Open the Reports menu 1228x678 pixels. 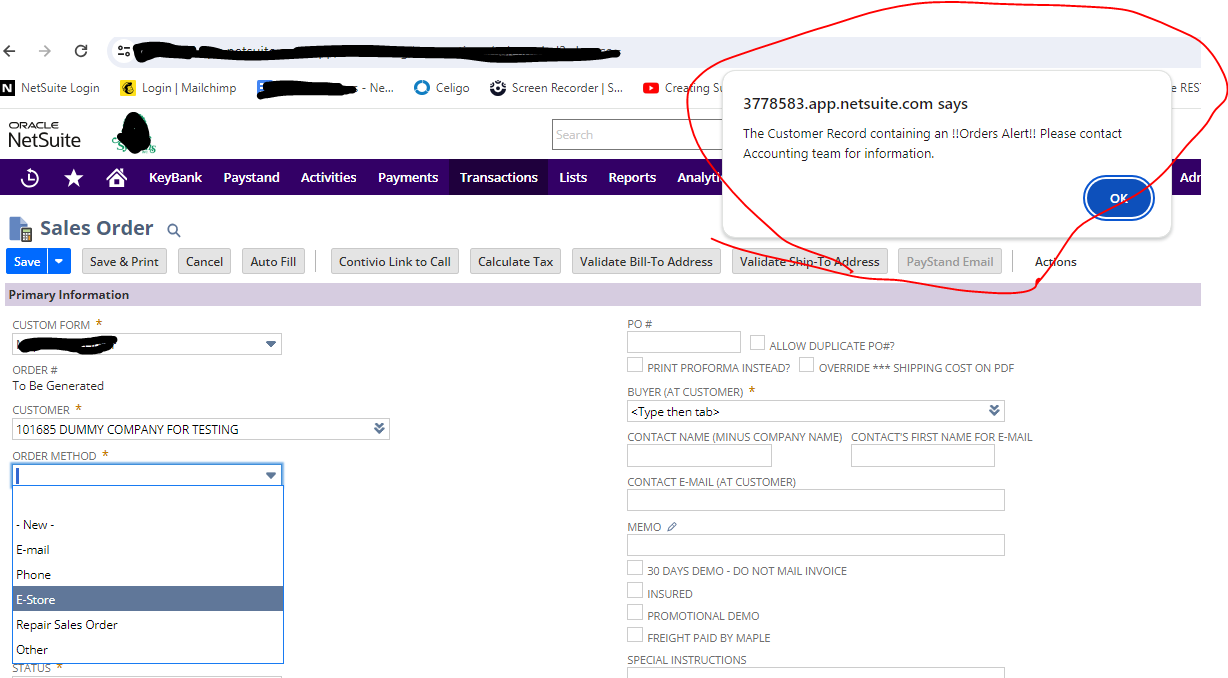(x=632, y=178)
